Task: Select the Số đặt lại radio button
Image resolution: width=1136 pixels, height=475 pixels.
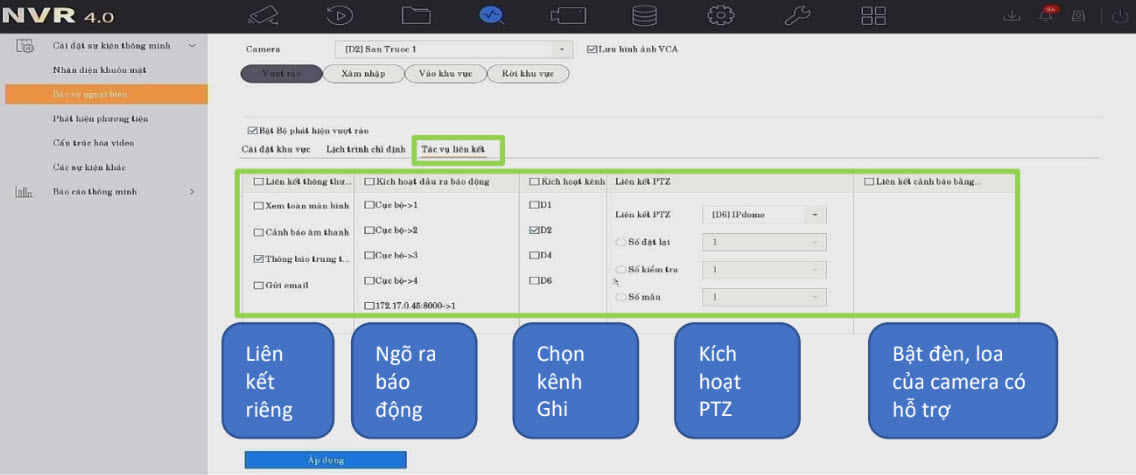Action: click(x=620, y=242)
